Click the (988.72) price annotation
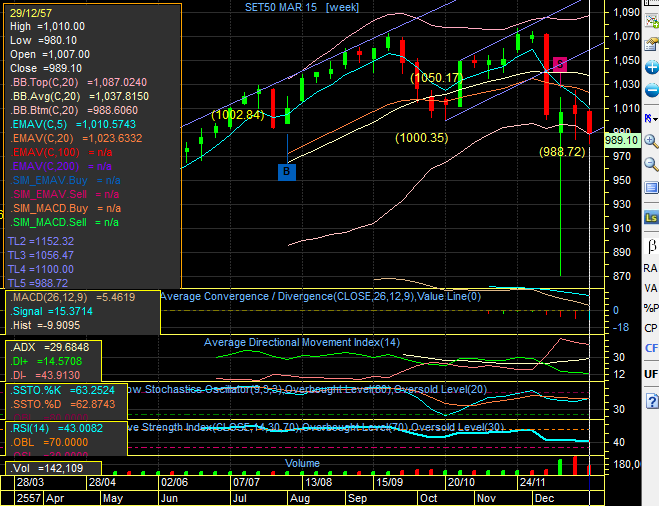This screenshot has width=659, height=506. tap(562, 152)
